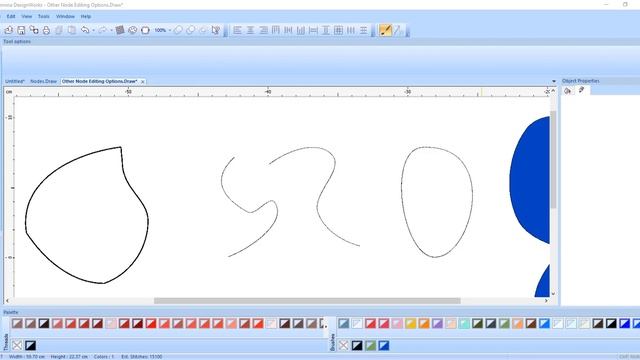
Task: Pick the yellow brush color swatch
Action: click(411, 324)
